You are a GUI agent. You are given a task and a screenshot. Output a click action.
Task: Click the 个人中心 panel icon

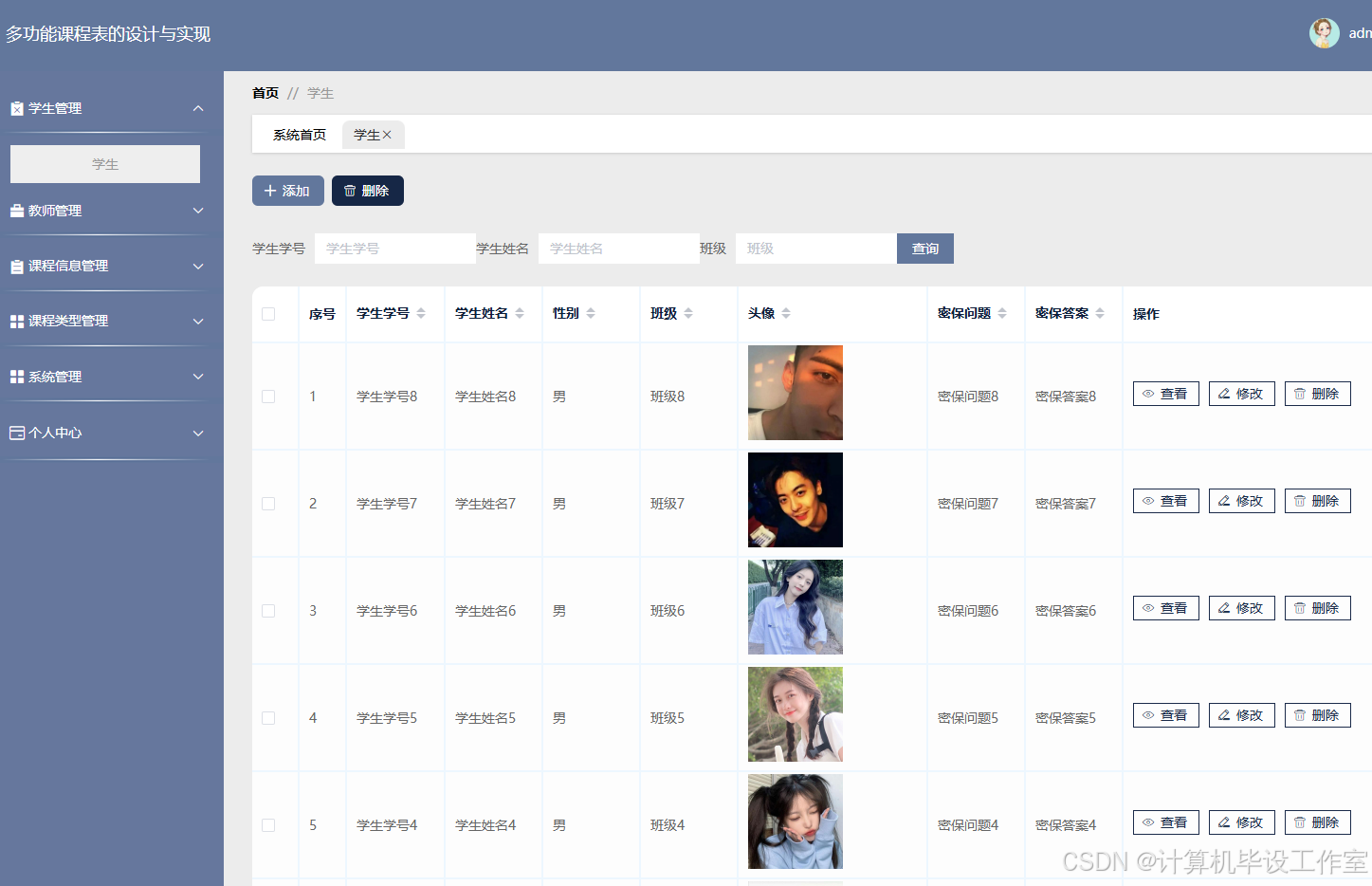pyautogui.click(x=16, y=433)
